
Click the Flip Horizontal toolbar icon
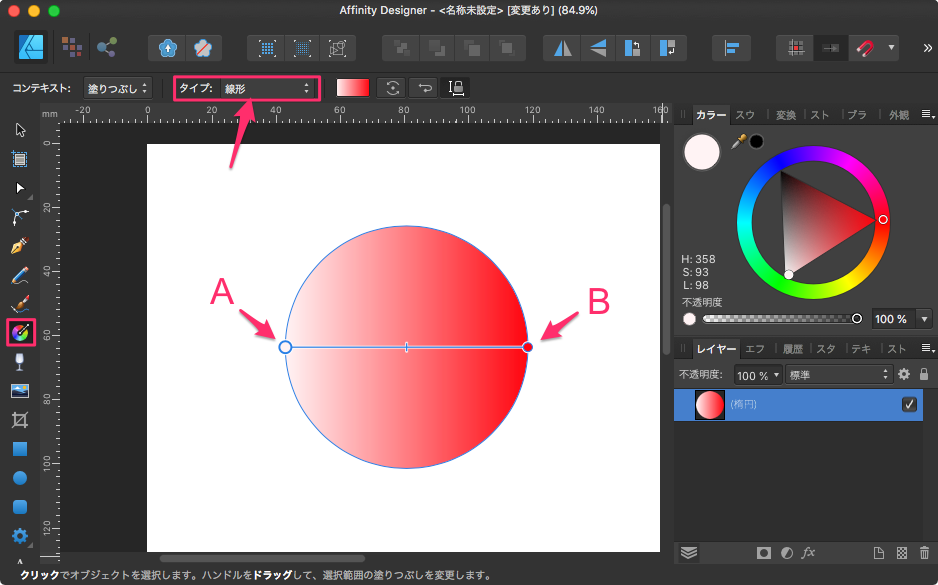coord(564,47)
